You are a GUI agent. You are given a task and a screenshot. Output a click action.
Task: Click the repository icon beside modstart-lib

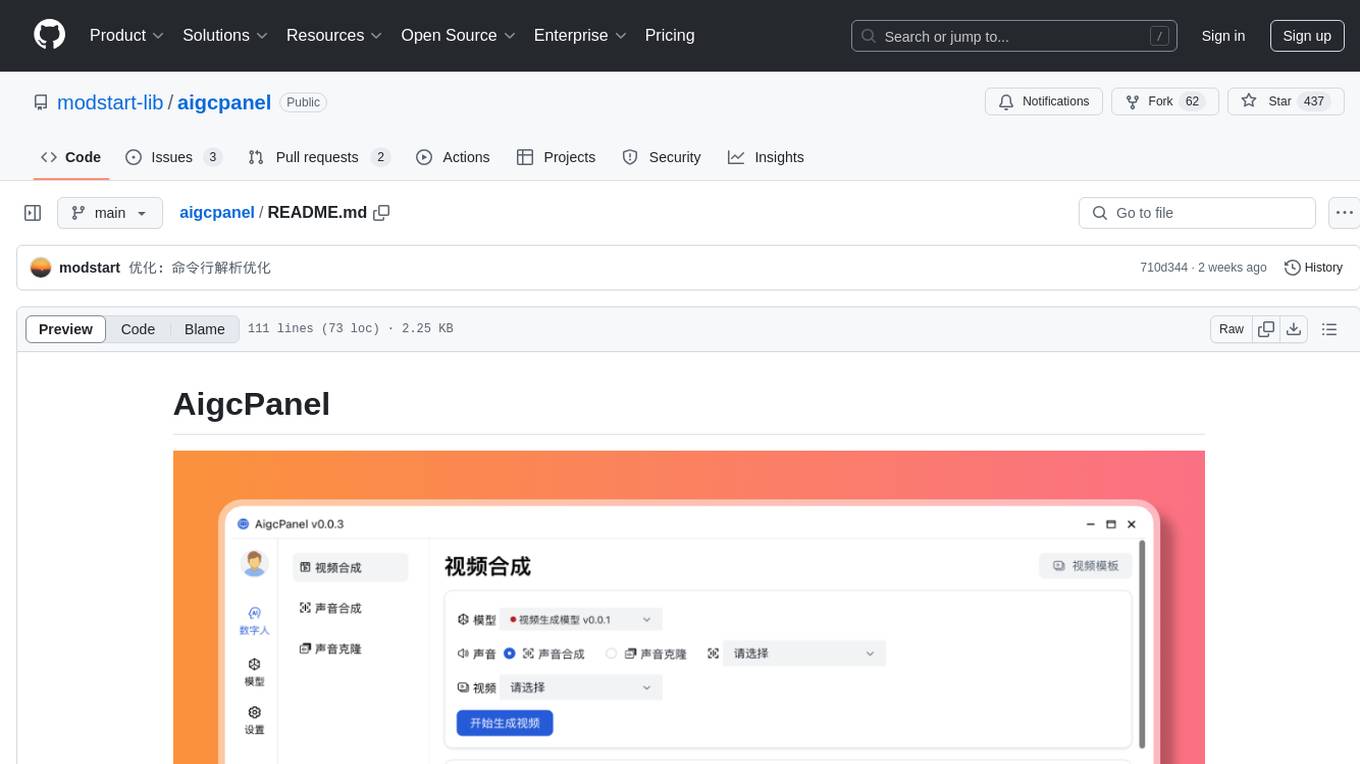click(40, 102)
